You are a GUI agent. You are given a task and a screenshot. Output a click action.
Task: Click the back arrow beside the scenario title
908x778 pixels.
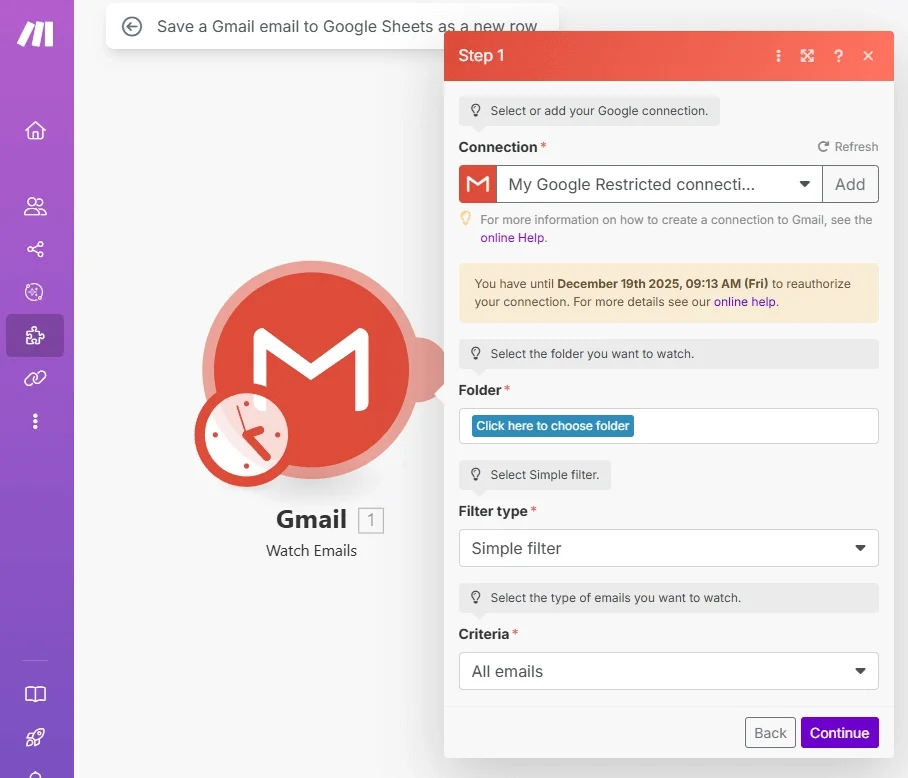[132, 27]
